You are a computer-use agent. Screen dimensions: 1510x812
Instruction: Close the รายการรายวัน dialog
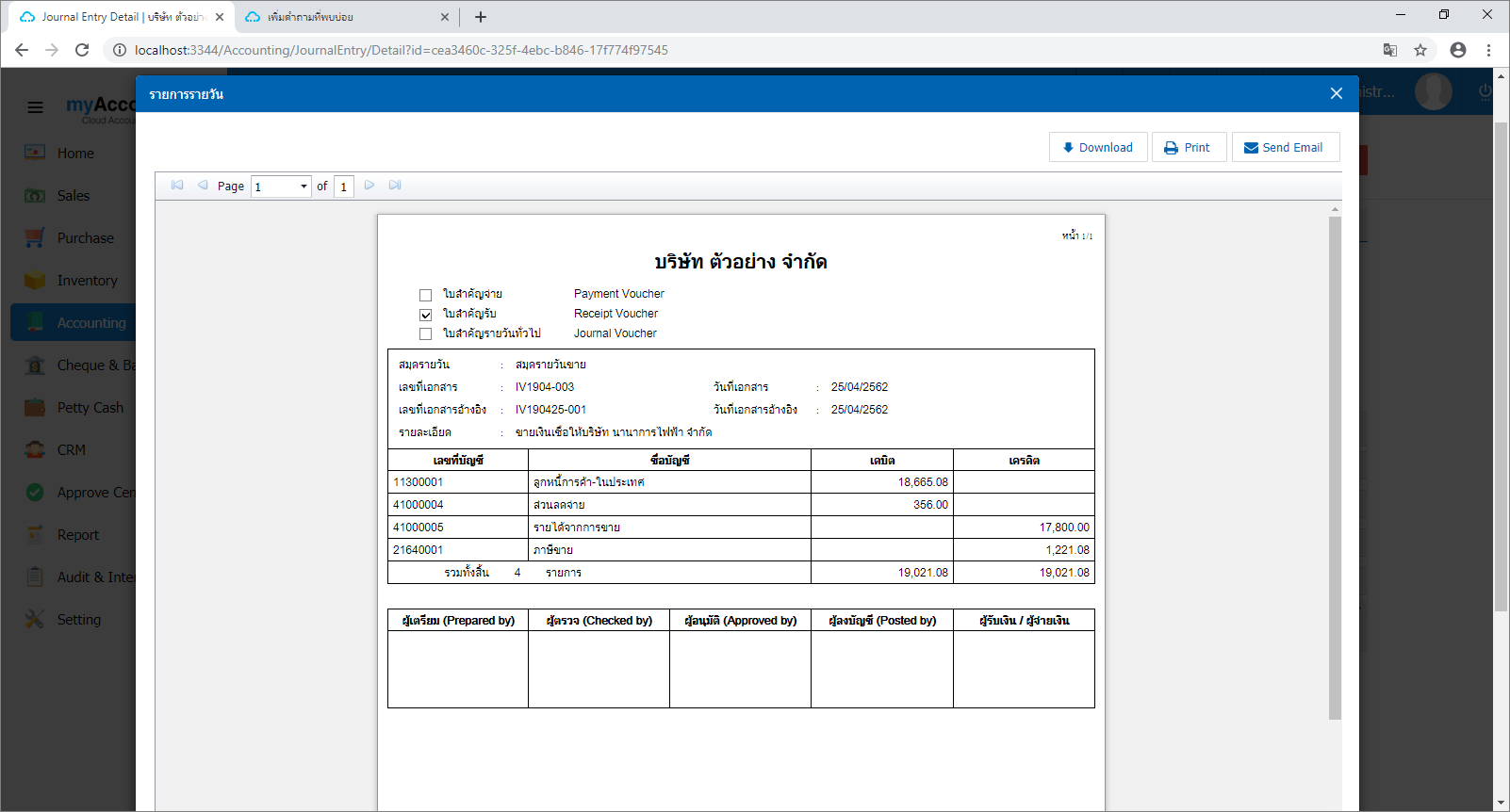pos(1336,93)
